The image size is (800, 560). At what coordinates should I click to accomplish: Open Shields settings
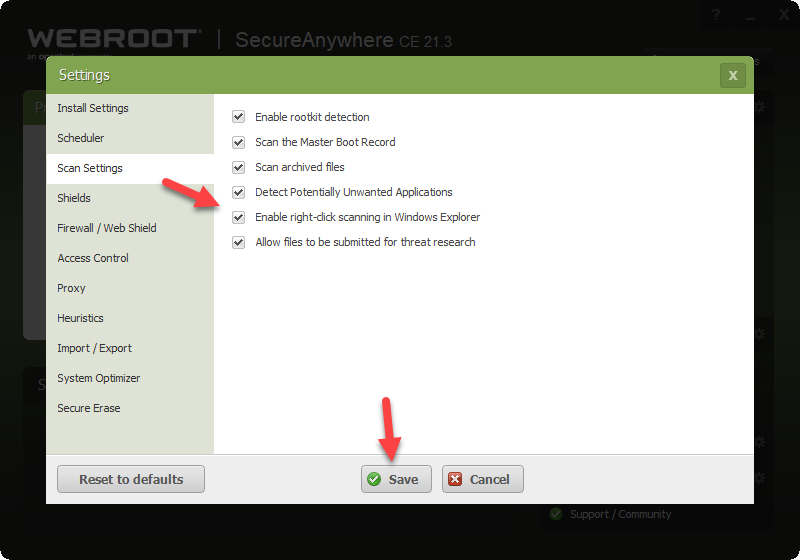(130, 198)
